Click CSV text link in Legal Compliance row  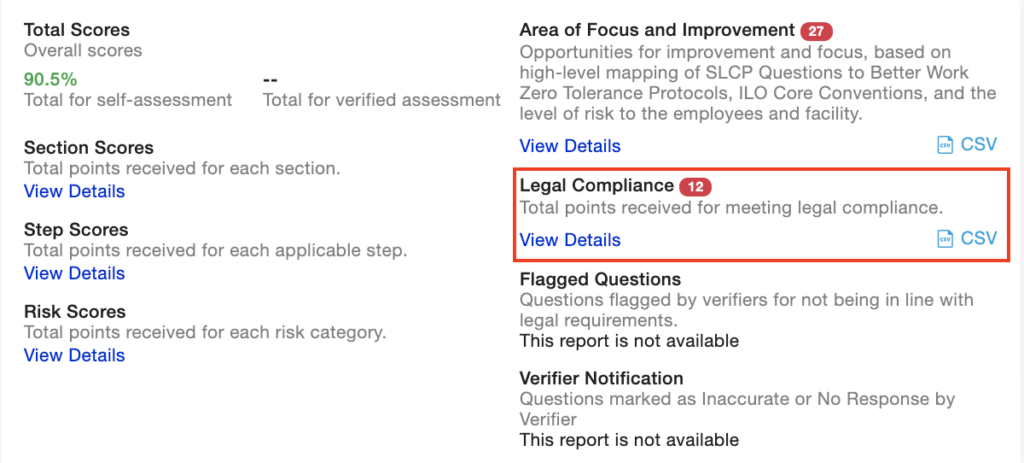coord(979,238)
